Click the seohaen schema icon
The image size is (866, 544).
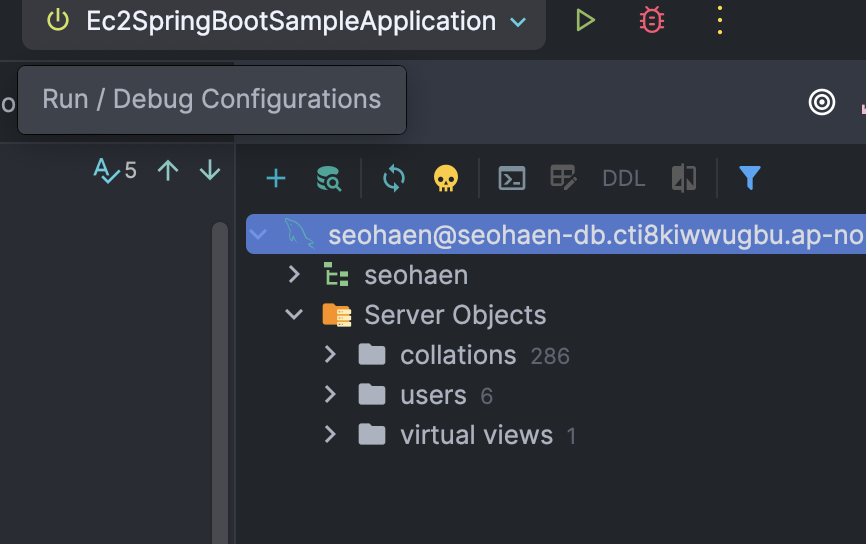click(x=336, y=274)
